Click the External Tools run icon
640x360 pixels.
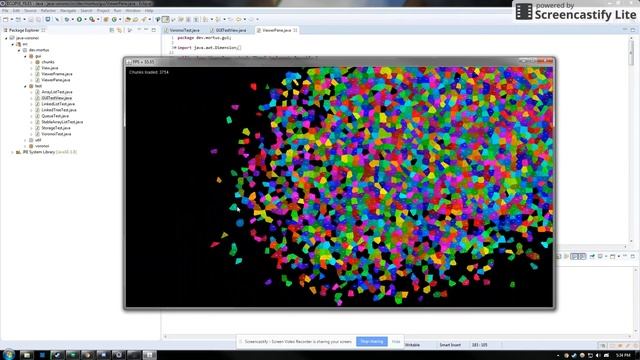(92, 19)
